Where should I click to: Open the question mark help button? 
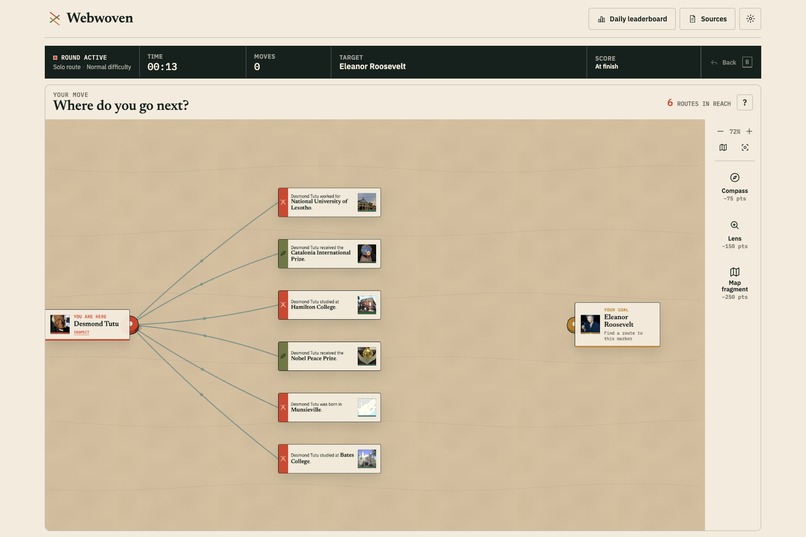click(744, 103)
